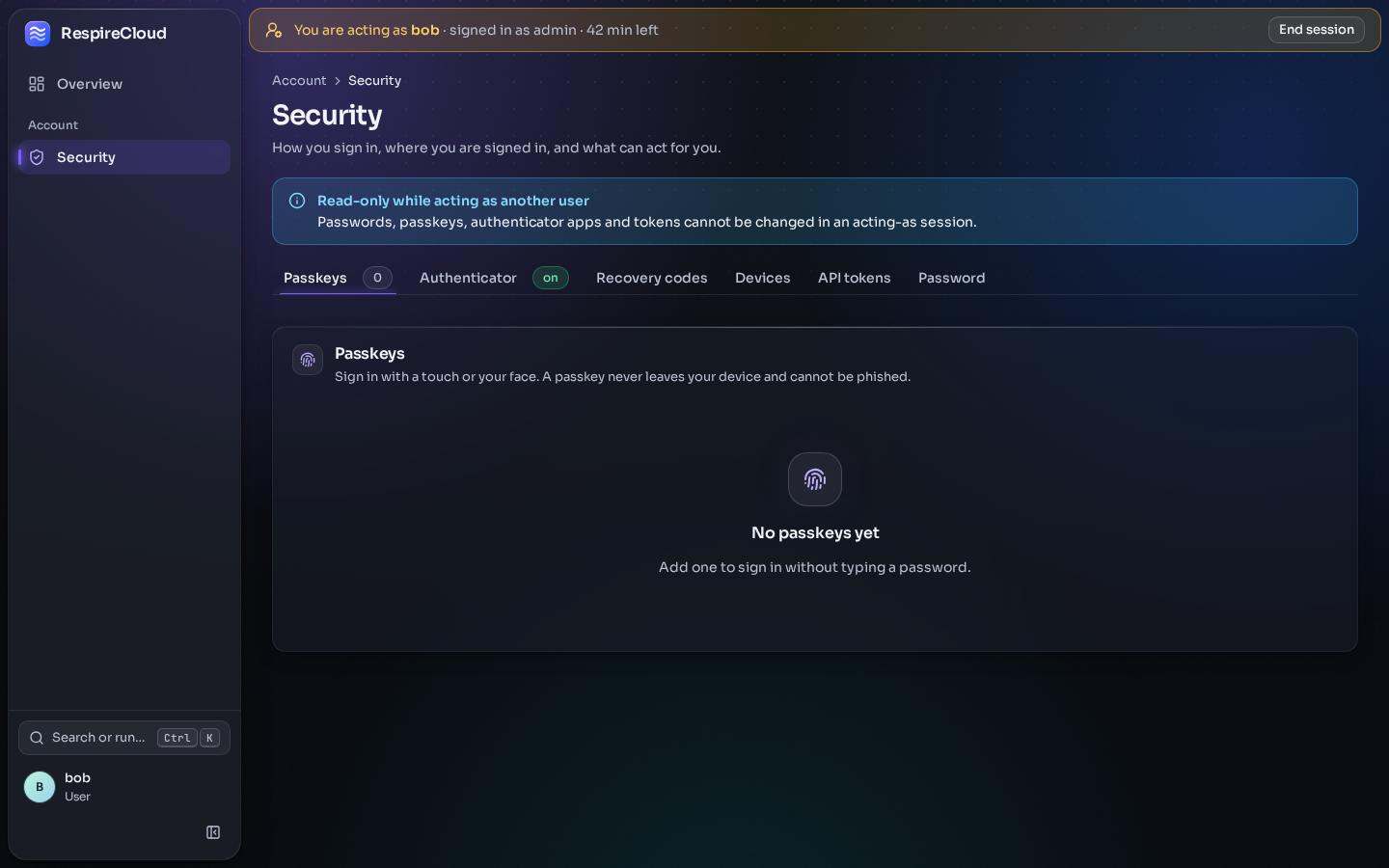Click the K keyboard shortcut hint
This screenshot has height=868, width=1389.
pyautogui.click(x=209, y=738)
